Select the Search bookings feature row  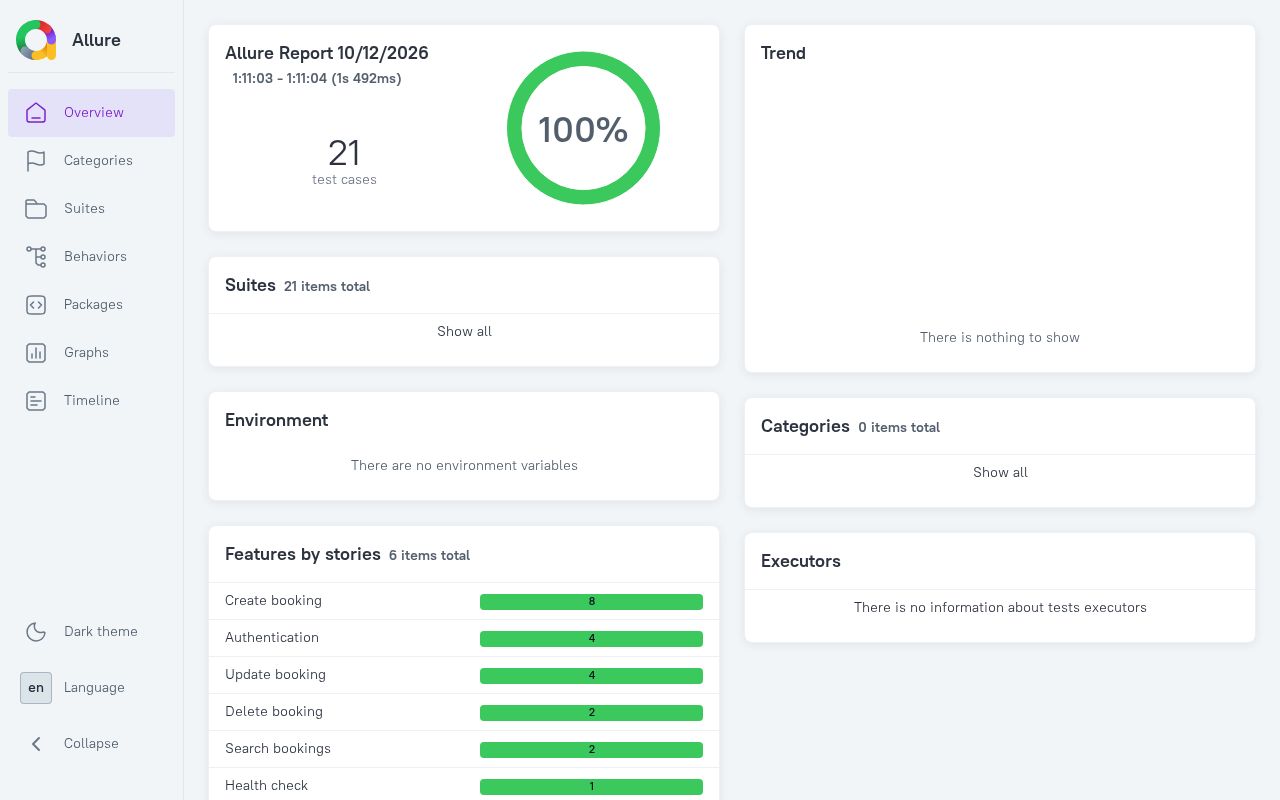(464, 749)
